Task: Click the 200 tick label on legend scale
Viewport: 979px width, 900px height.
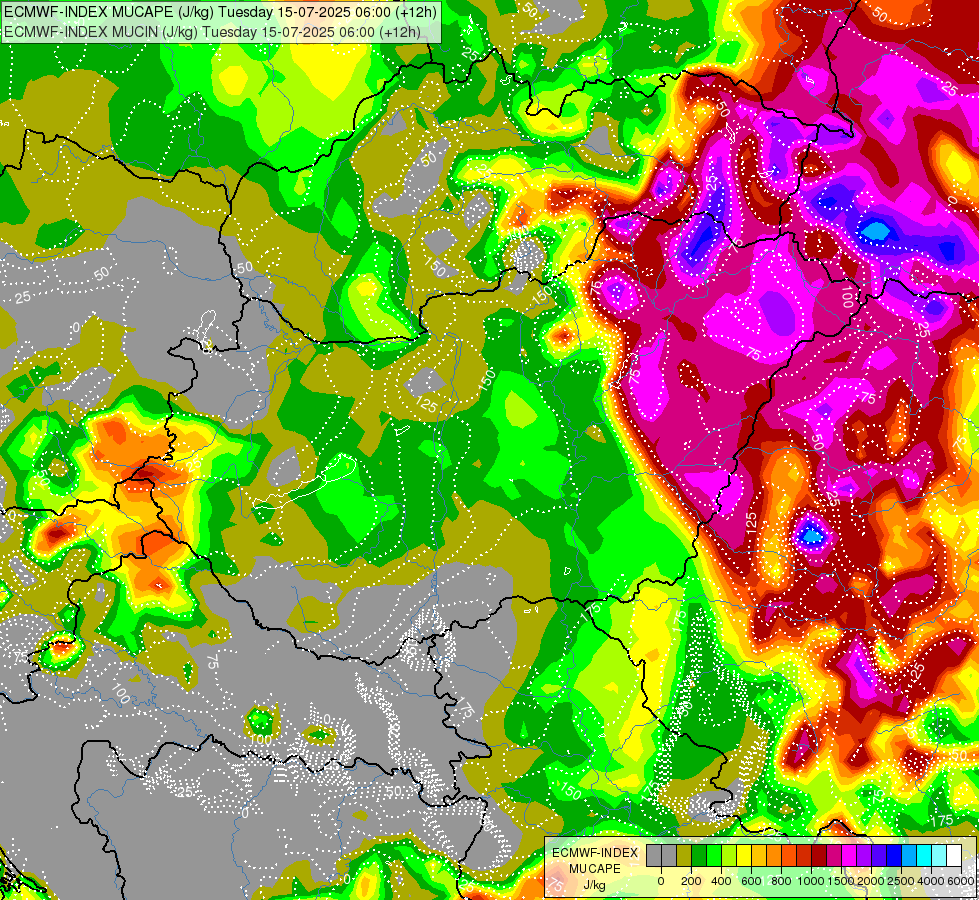Action: pos(691,881)
